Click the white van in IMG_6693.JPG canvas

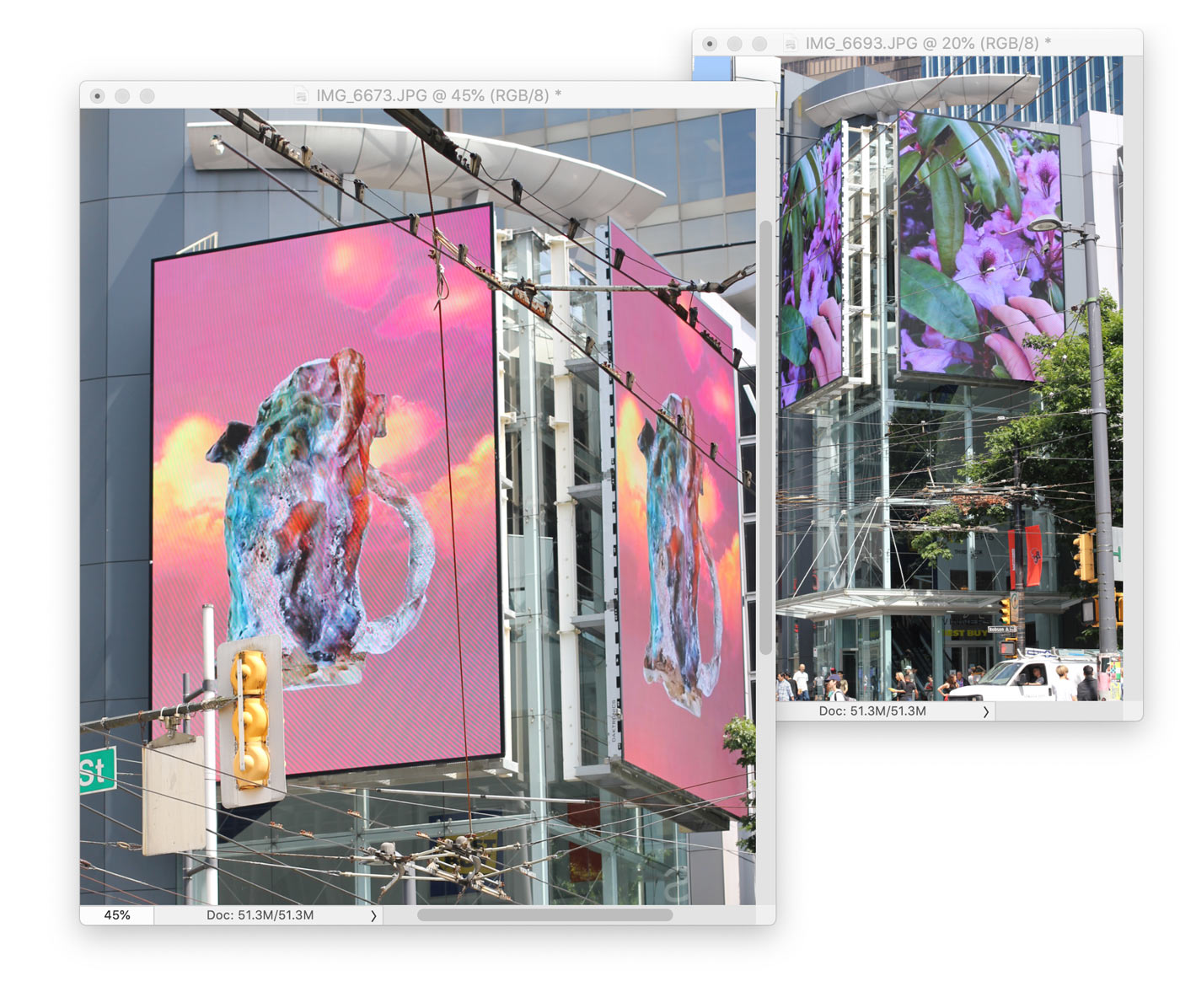[x=1007, y=680]
